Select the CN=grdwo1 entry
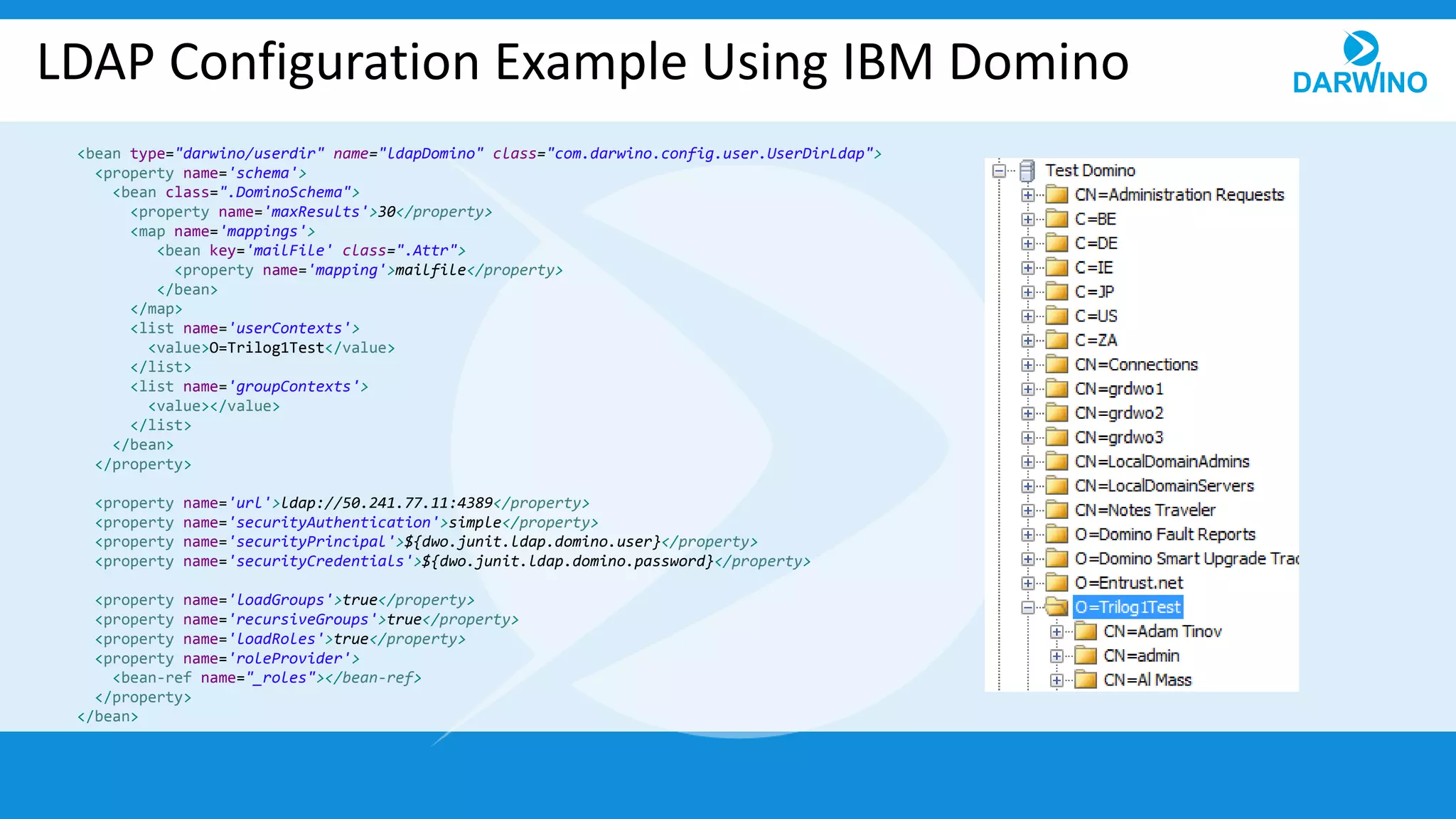This screenshot has height=819, width=1456. point(1119,389)
